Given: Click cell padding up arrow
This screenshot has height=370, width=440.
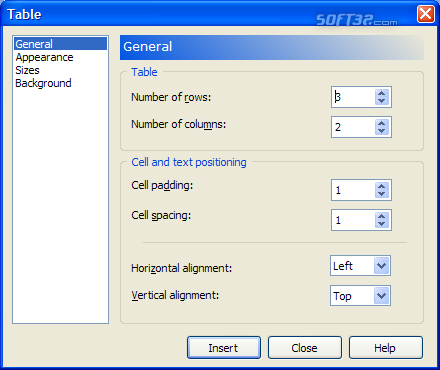Looking at the screenshot, I should [382, 186].
